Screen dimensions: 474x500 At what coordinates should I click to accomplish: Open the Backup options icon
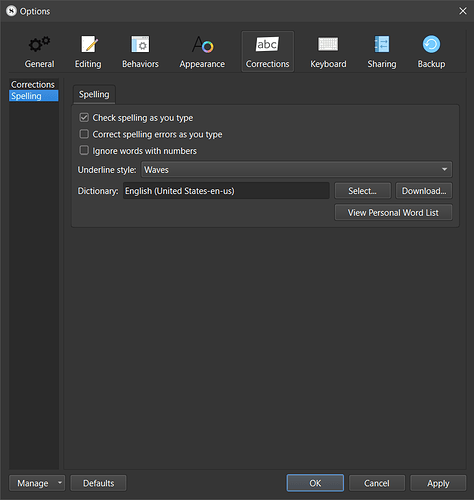point(431,44)
